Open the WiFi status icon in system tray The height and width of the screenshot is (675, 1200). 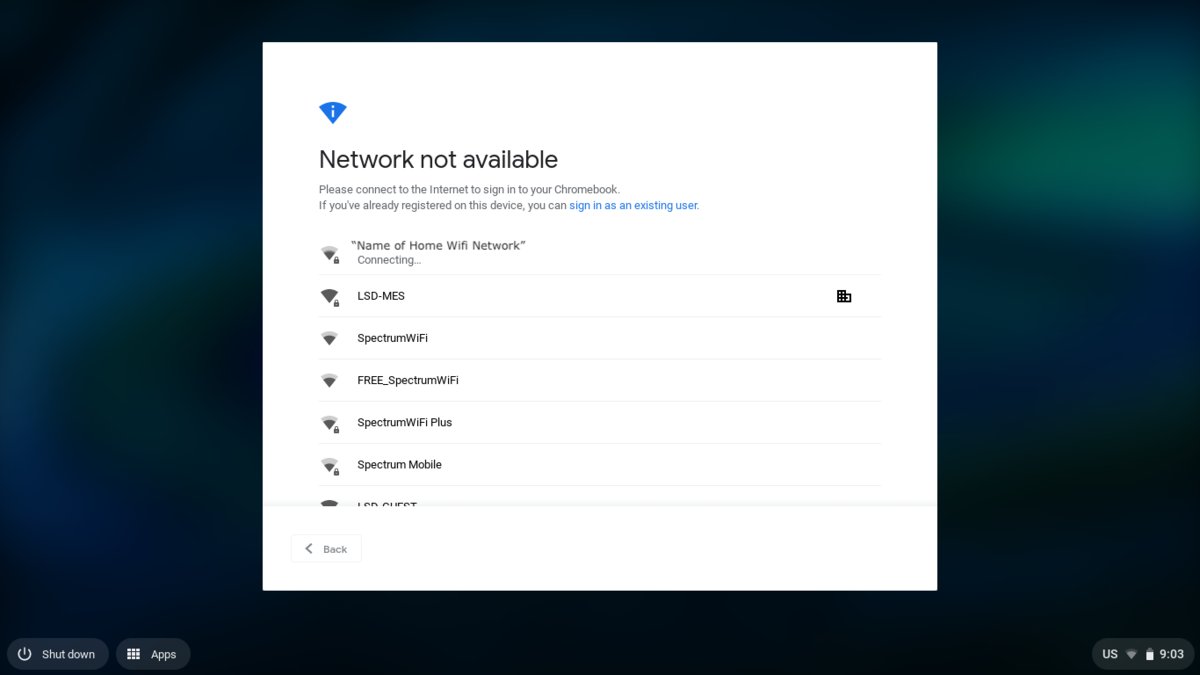point(1132,654)
